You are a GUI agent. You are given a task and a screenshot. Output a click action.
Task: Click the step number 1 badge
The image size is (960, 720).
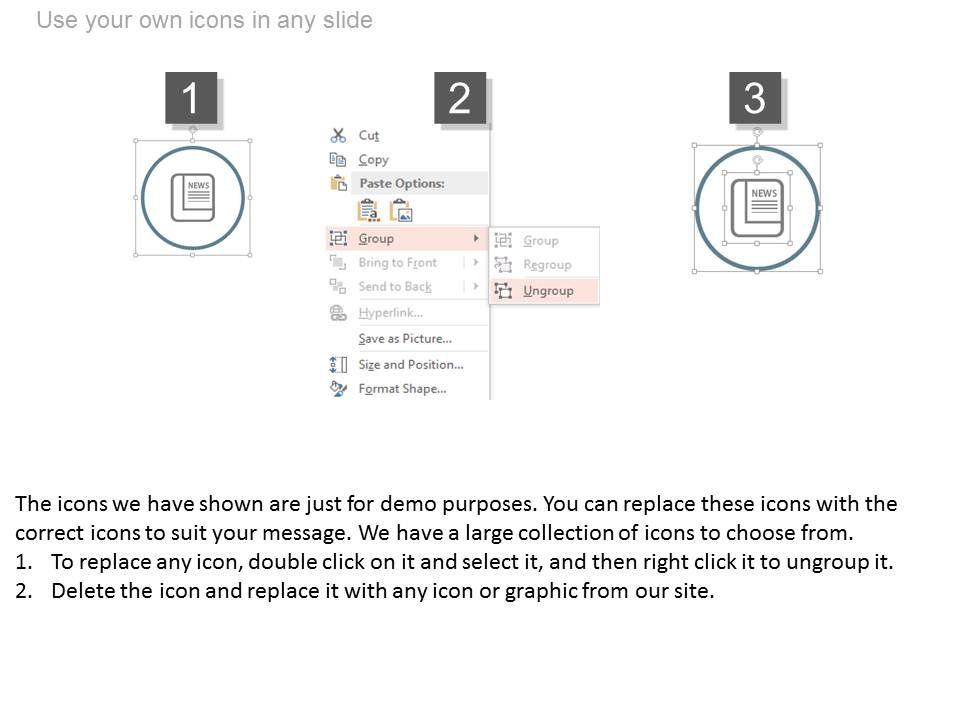190,98
